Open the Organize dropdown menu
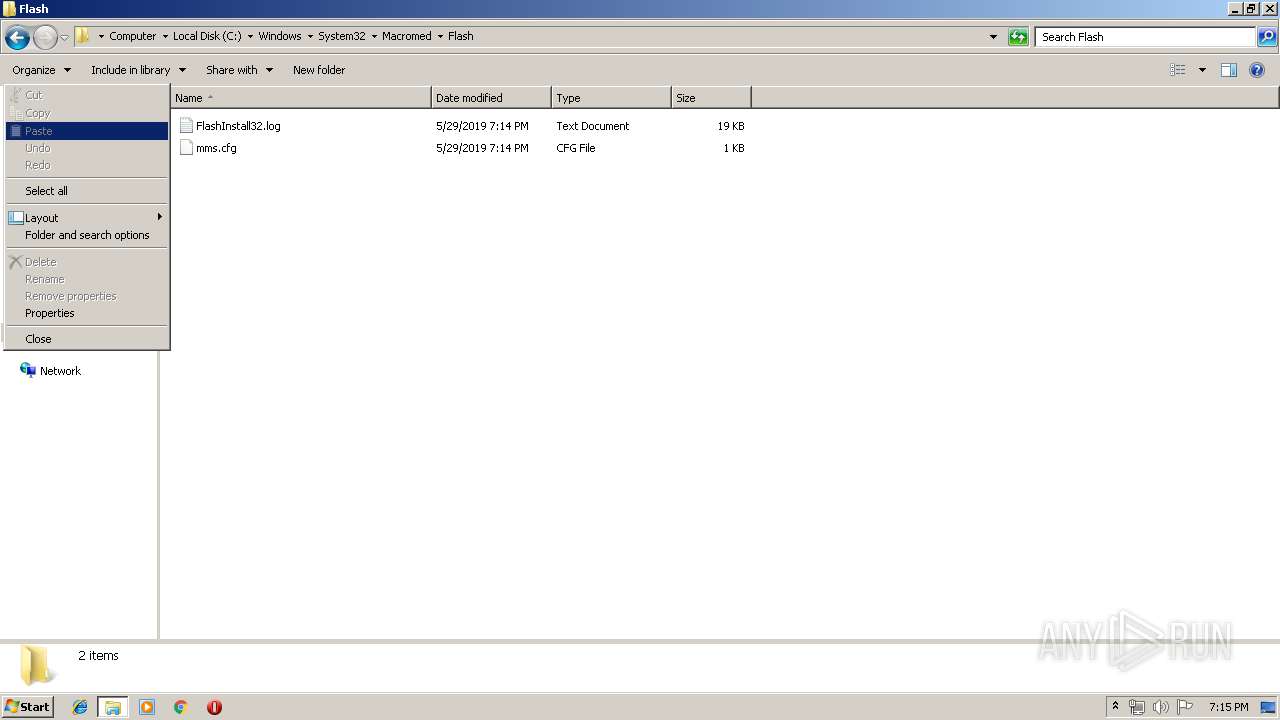This screenshot has height=720, width=1280. 42,70
